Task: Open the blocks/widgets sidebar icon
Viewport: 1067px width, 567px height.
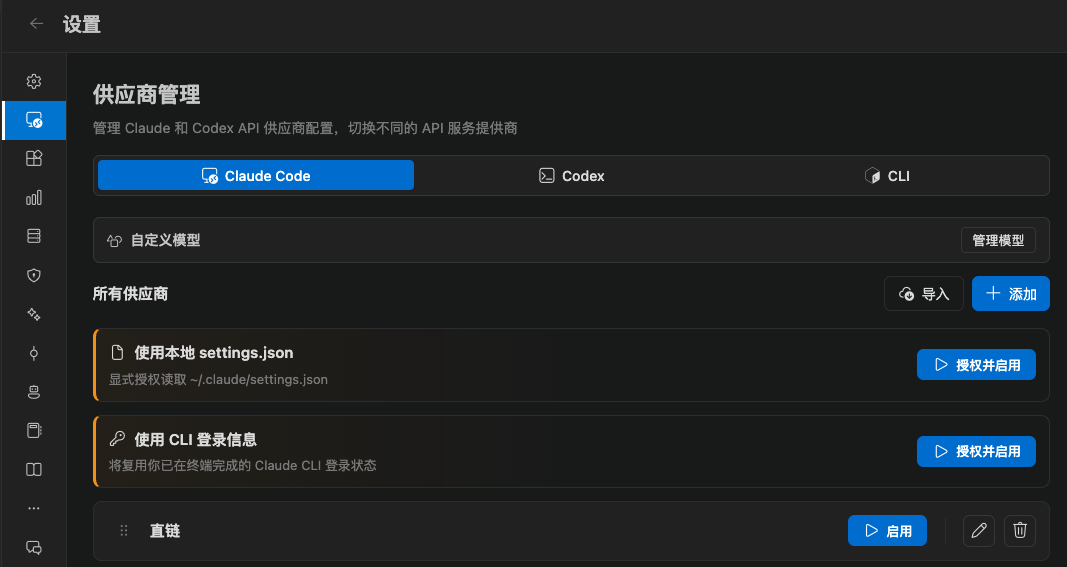Action: tap(34, 158)
